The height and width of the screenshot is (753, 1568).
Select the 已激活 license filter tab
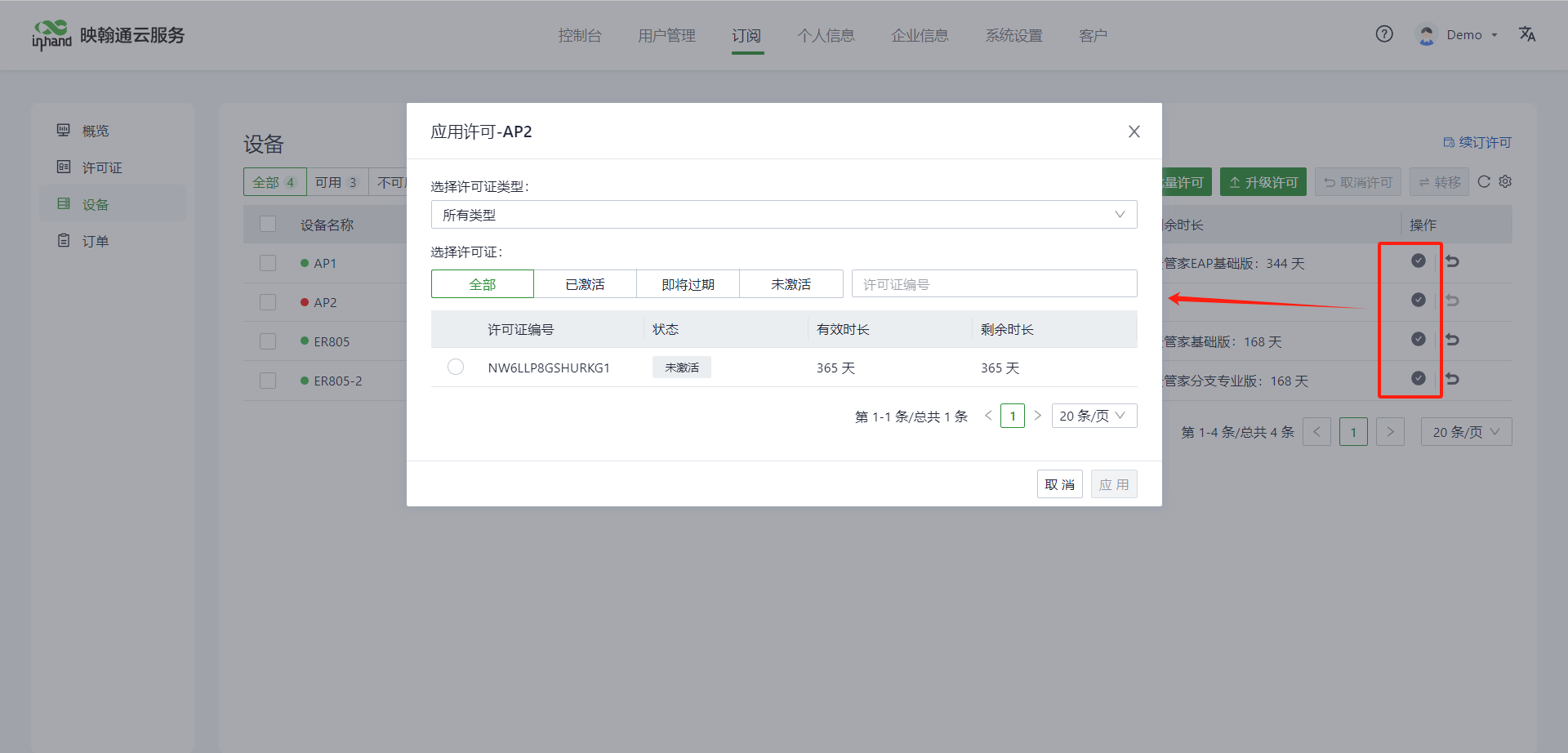(586, 284)
